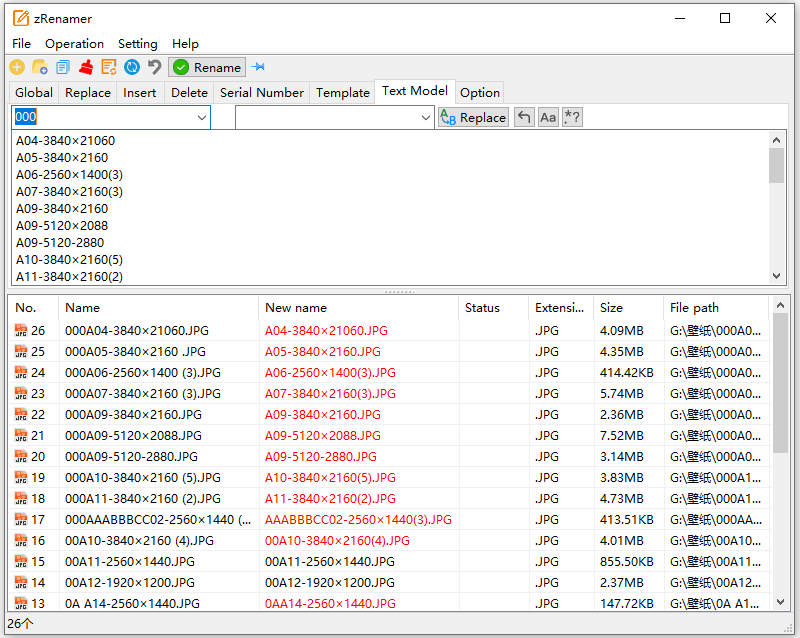Click the JPG file icon in row 18
Viewport: 800px width, 638px height.
pos(21,498)
